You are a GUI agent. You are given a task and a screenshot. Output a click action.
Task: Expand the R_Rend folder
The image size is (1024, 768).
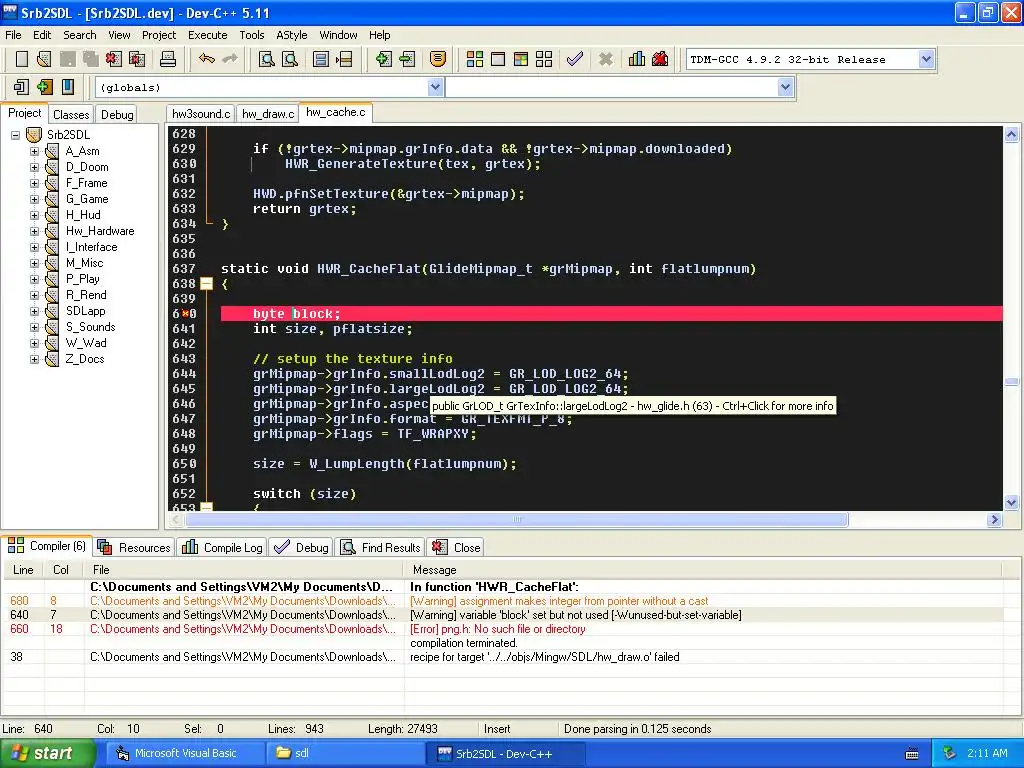(x=34, y=295)
